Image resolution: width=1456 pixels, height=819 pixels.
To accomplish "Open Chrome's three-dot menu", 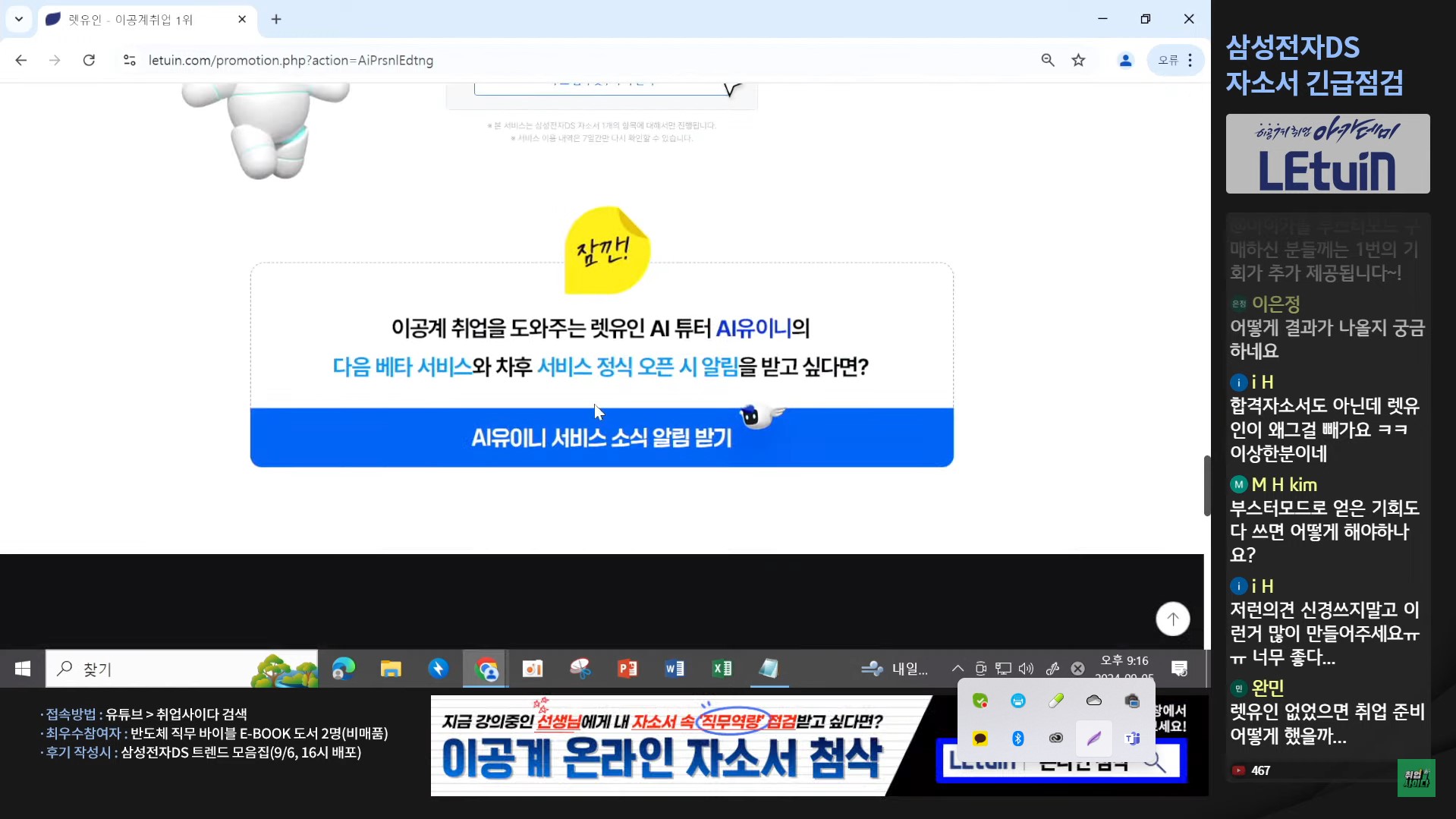I will pyautogui.click(x=1190, y=60).
